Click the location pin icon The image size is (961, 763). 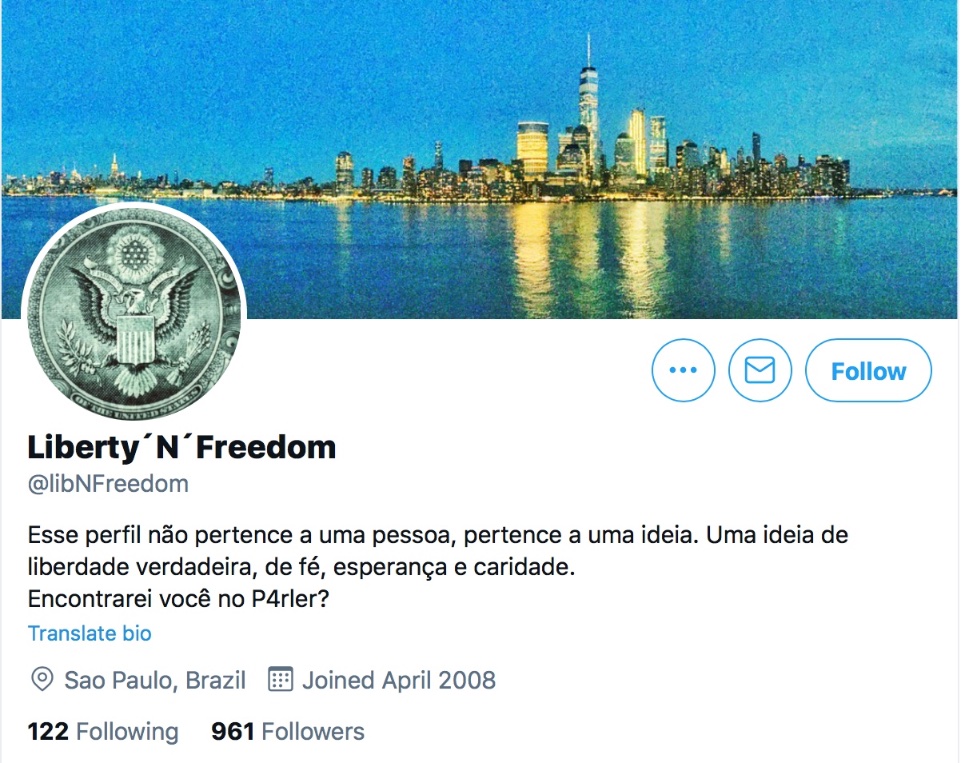[x=42, y=680]
